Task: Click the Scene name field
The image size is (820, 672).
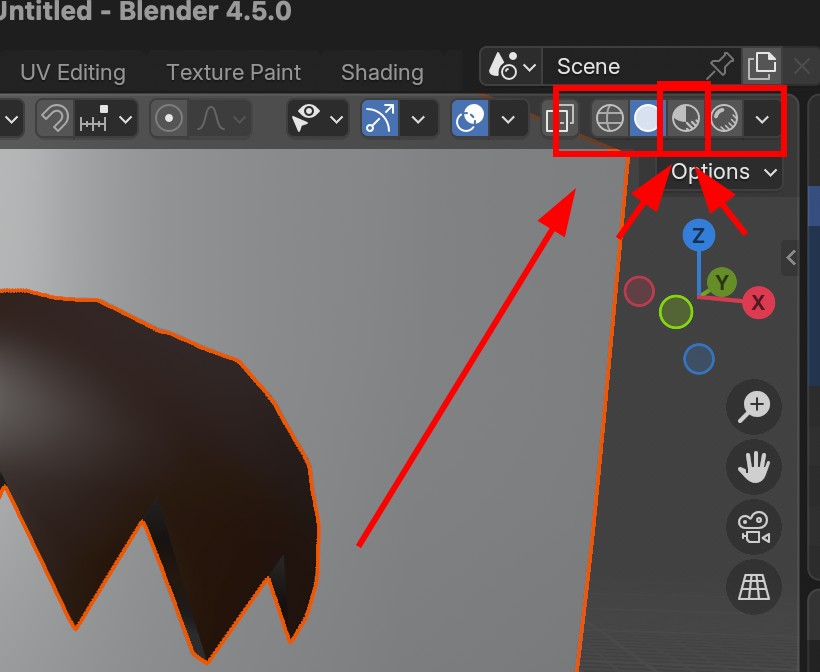Action: pyautogui.click(x=620, y=67)
